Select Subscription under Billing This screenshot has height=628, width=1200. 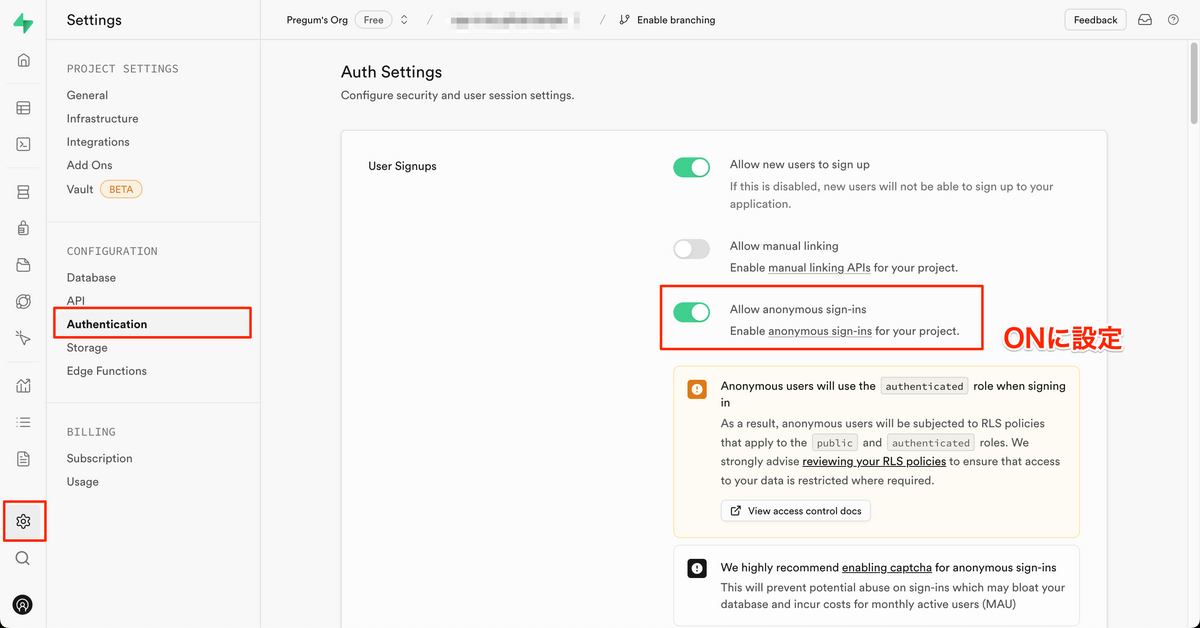coord(99,458)
